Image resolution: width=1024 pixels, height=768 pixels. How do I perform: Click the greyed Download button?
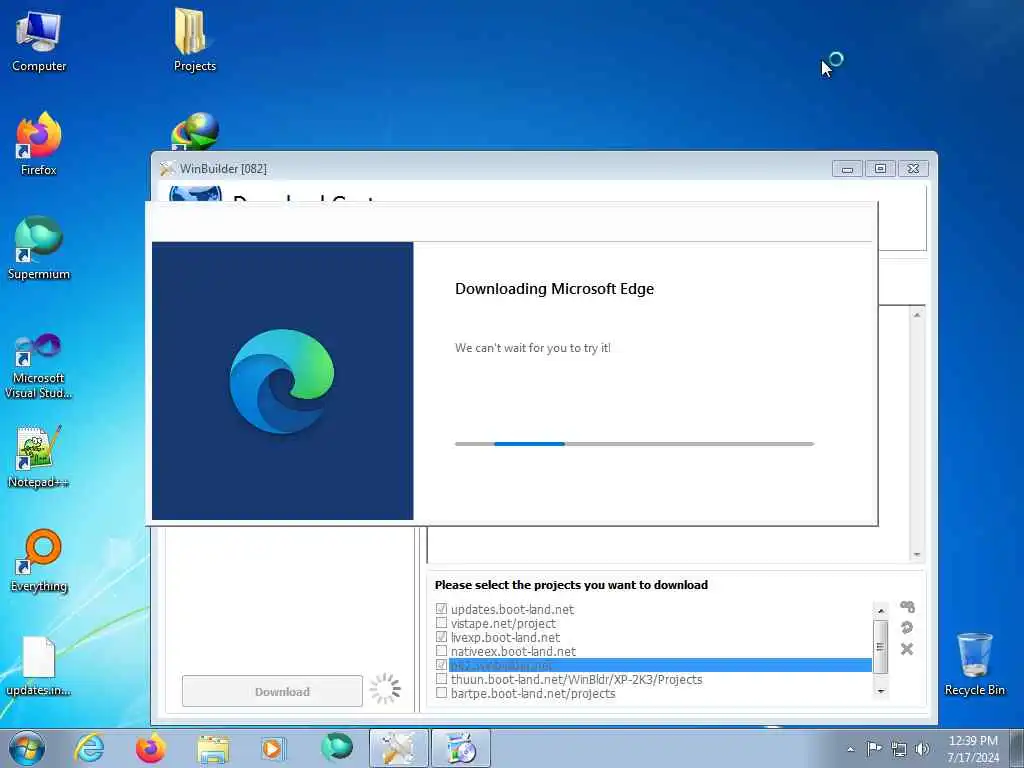[x=272, y=691]
